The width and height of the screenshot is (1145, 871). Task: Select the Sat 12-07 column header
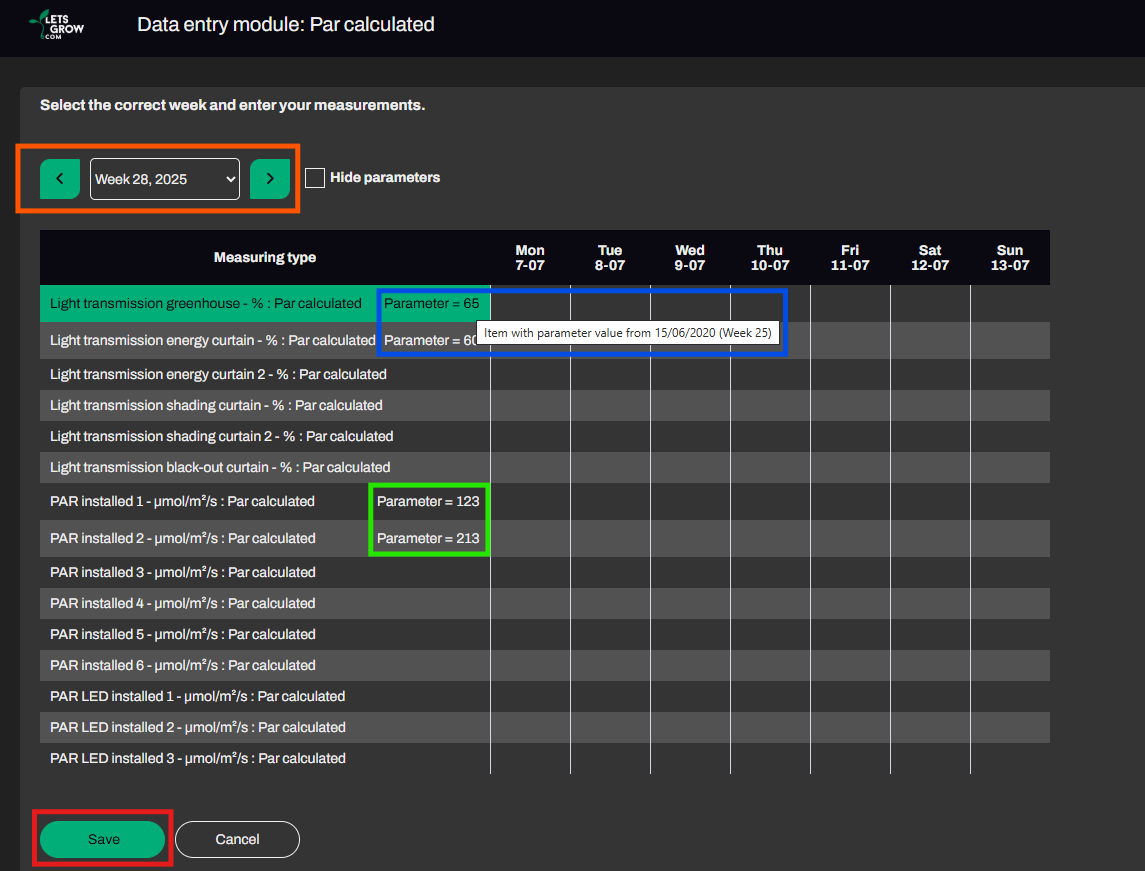click(930, 258)
